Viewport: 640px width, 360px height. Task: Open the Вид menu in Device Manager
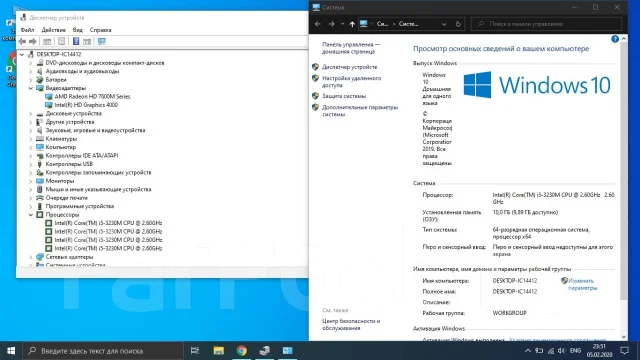coord(78,30)
